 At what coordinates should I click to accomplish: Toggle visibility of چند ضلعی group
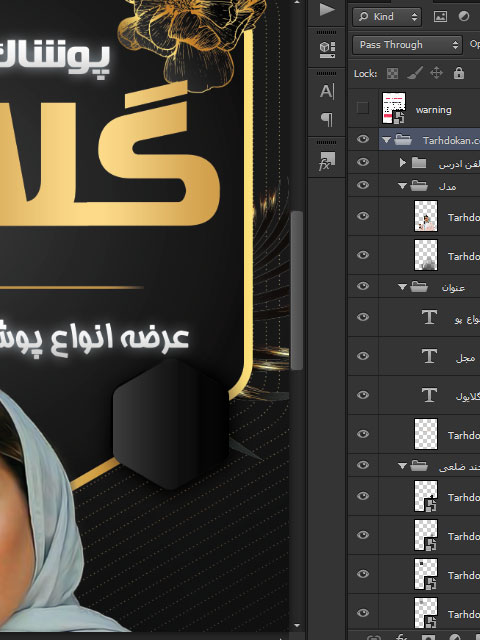[362, 465]
